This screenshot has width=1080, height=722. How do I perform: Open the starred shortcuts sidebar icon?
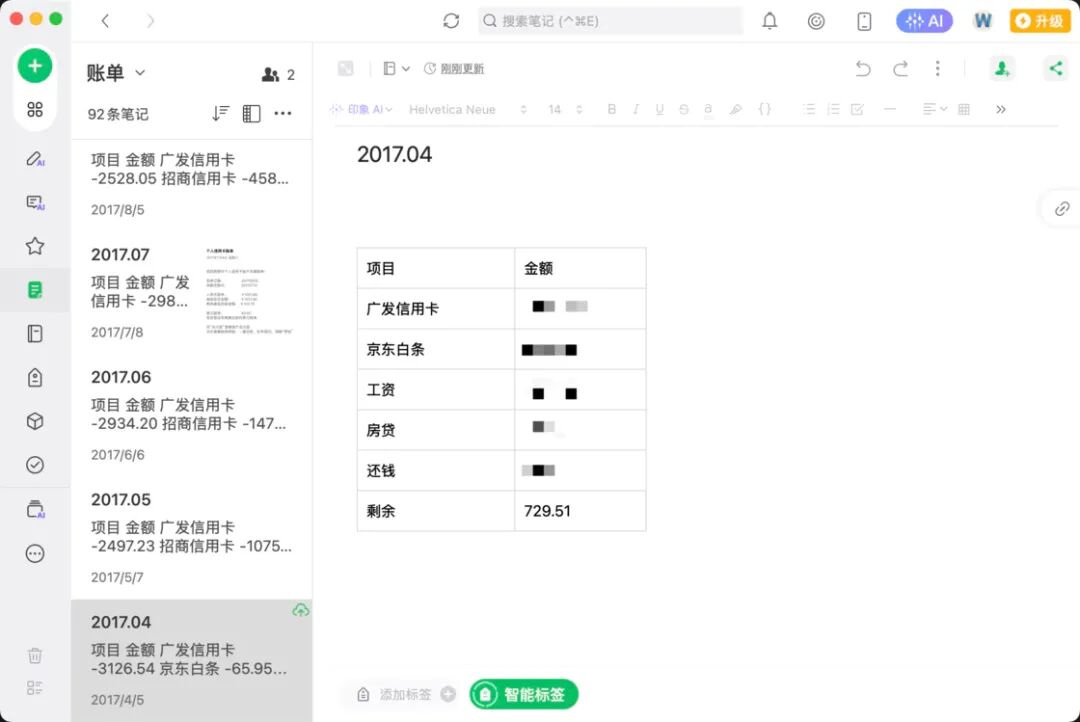pos(35,246)
